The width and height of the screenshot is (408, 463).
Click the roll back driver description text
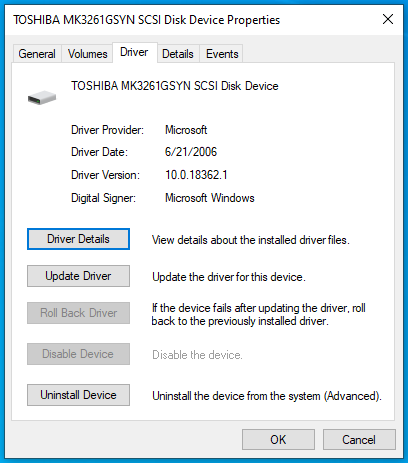coord(258,314)
